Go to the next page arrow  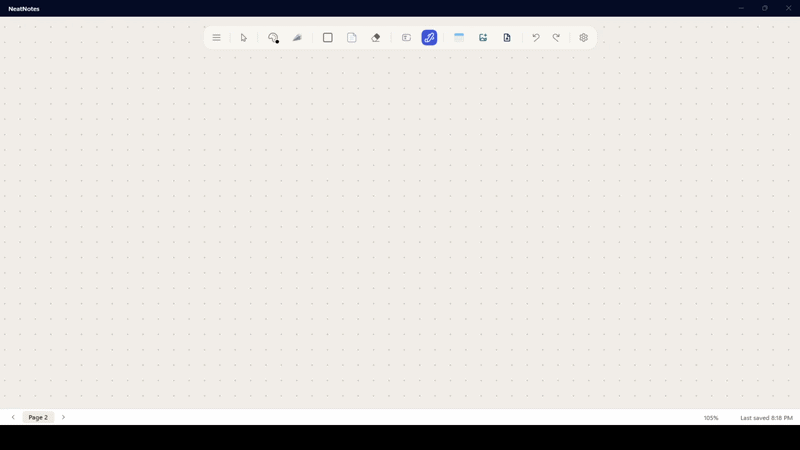coord(63,417)
